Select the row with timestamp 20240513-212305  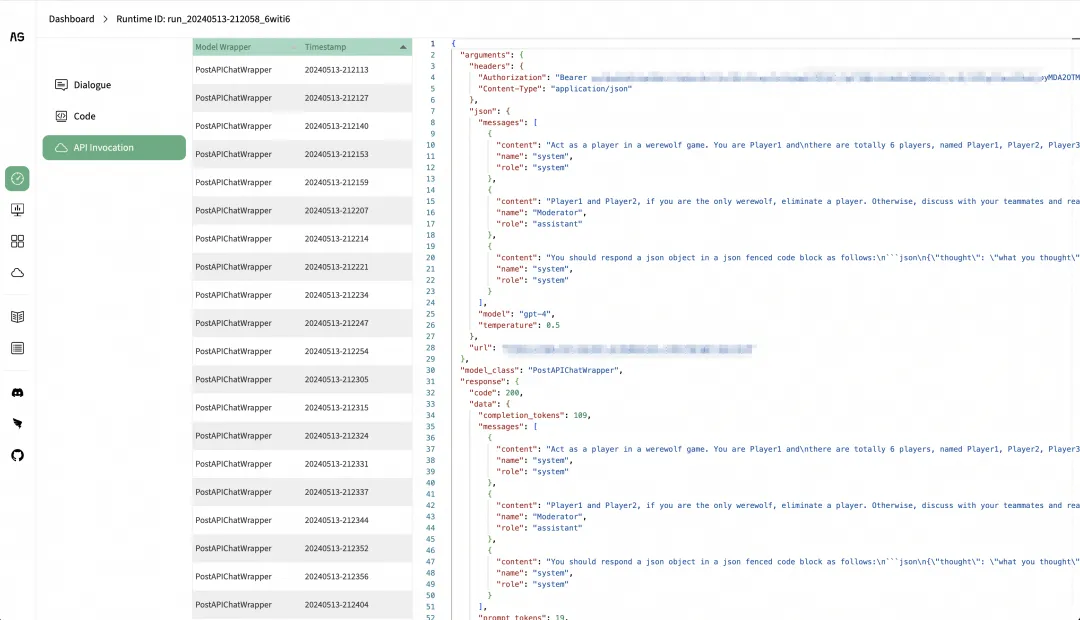302,380
